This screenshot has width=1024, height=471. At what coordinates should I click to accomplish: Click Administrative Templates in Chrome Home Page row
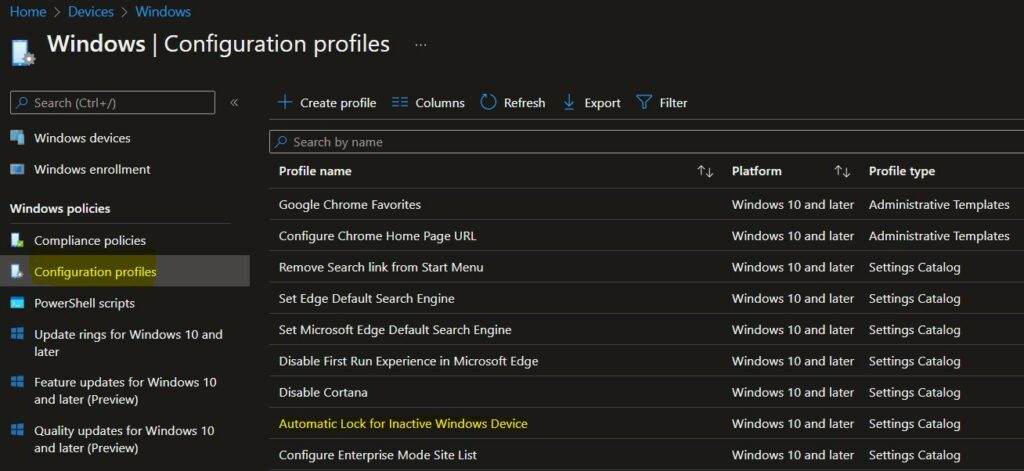point(939,236)
